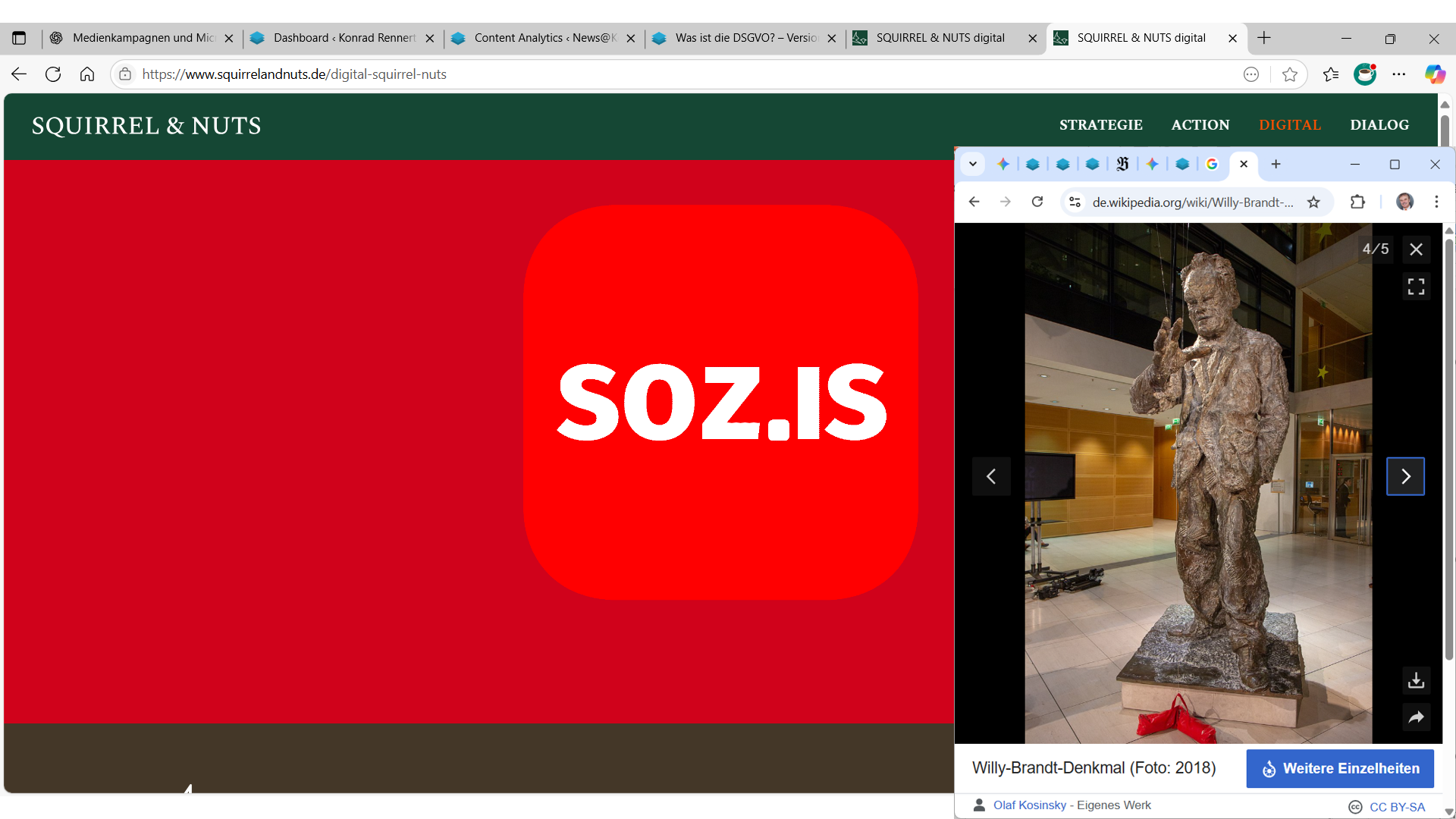Viewport: 1456px width, 819px height.
Task: Bookmark the Wikipedia page with star icon
Action: (1313, 202)
